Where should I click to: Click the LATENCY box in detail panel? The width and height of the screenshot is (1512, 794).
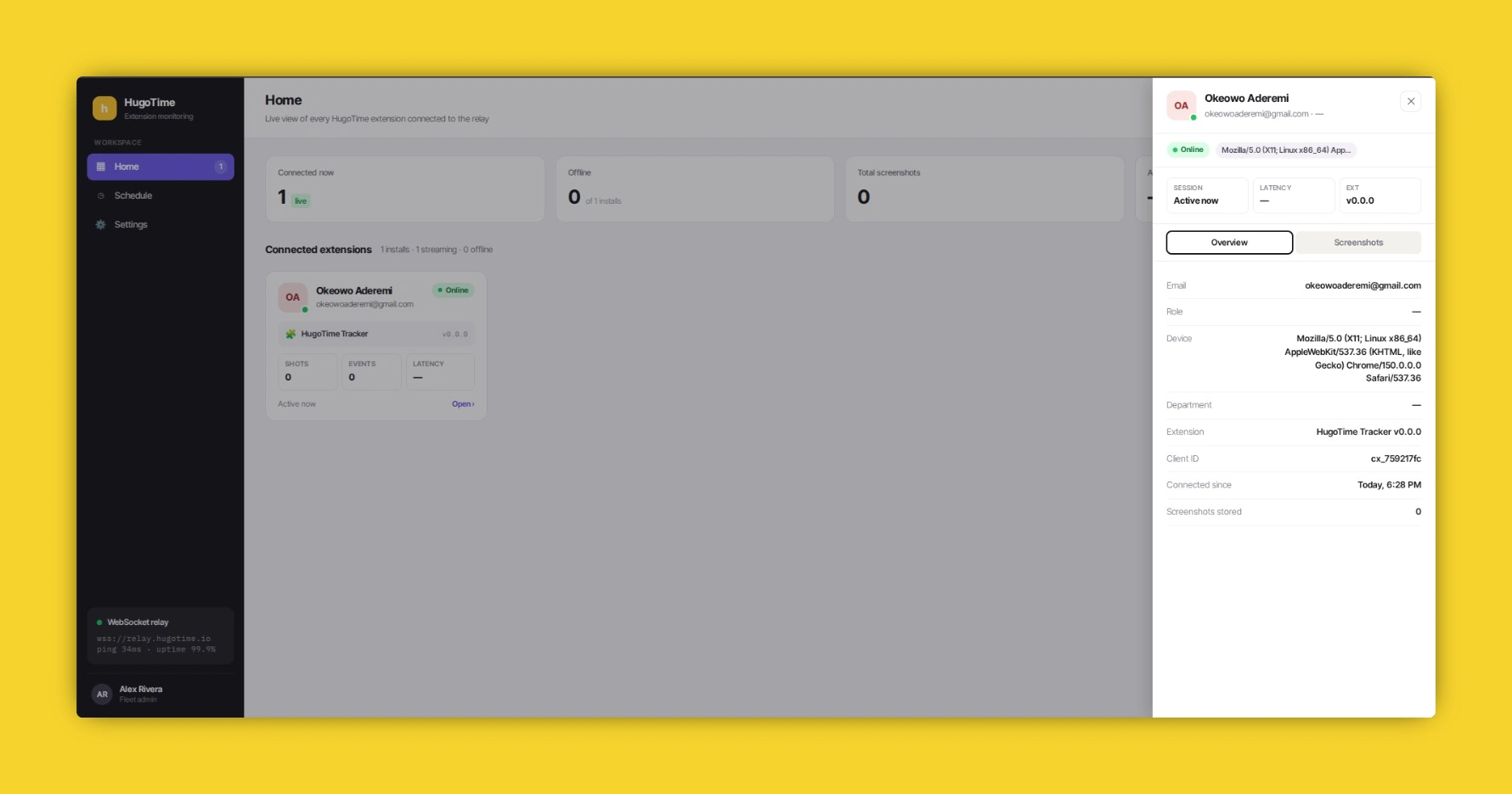point(1294,195)
